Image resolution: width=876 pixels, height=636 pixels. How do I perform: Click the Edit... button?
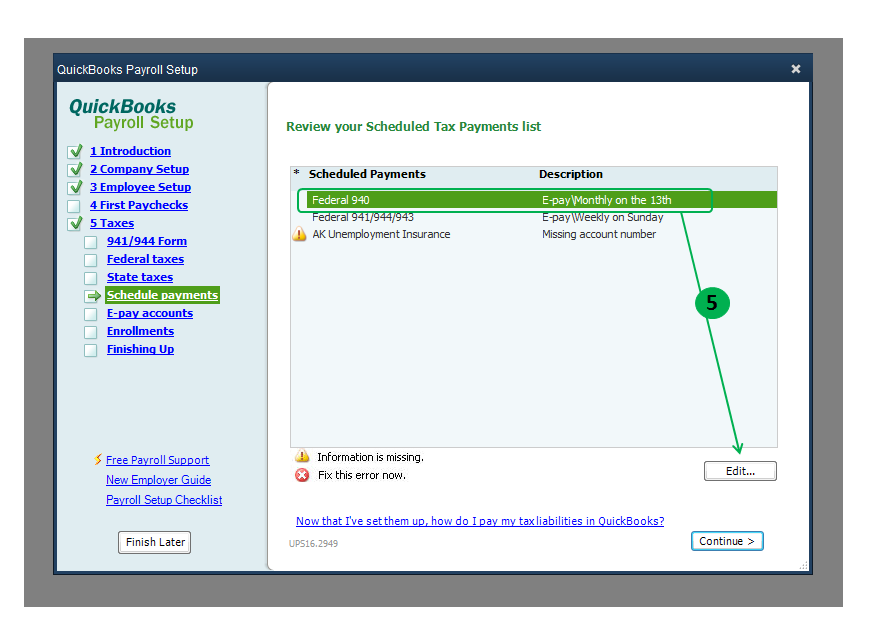pyautogui.click(x=740, y=471)
